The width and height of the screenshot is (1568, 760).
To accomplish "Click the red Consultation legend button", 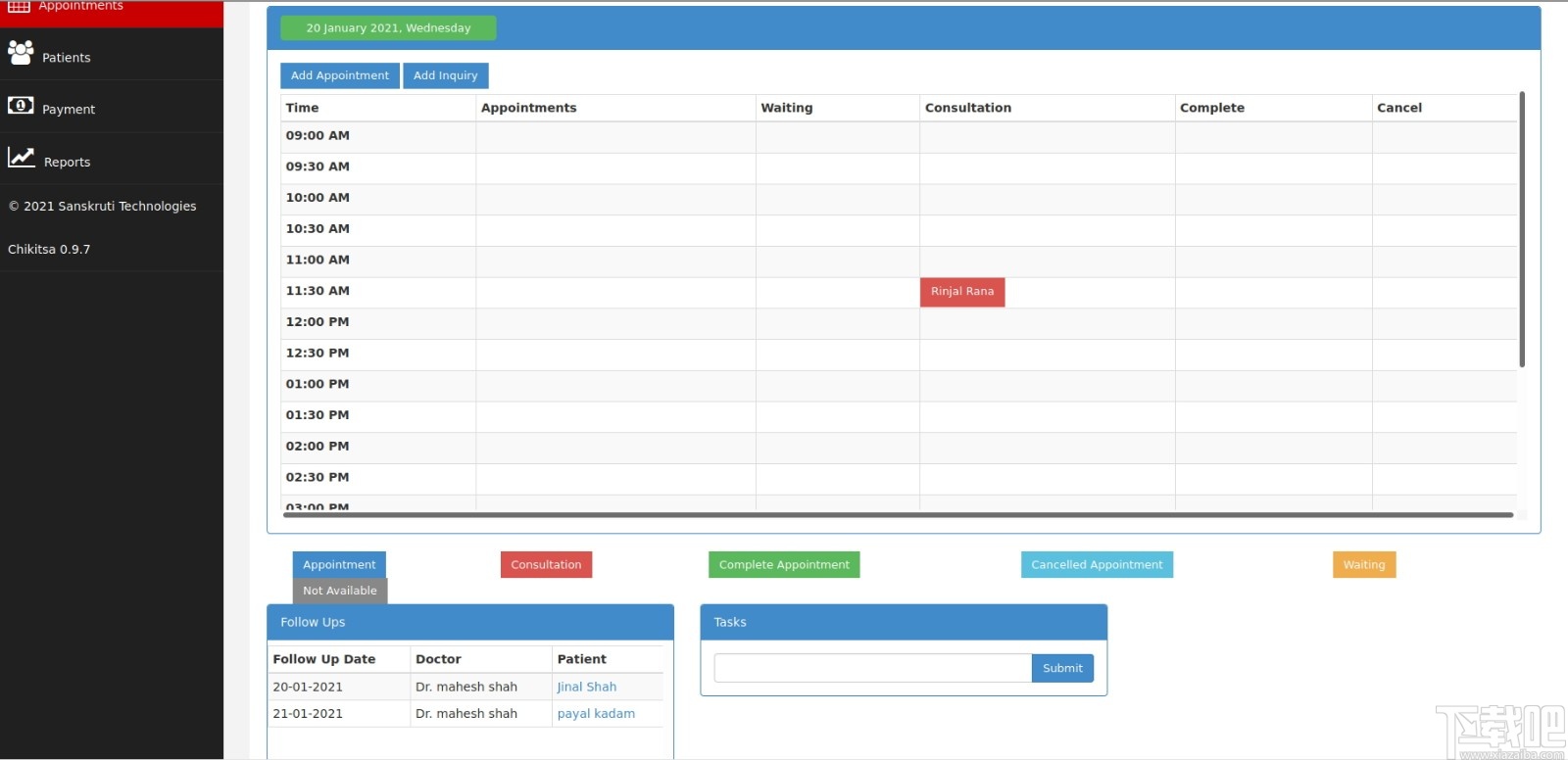I will click(x=546, y=565).
